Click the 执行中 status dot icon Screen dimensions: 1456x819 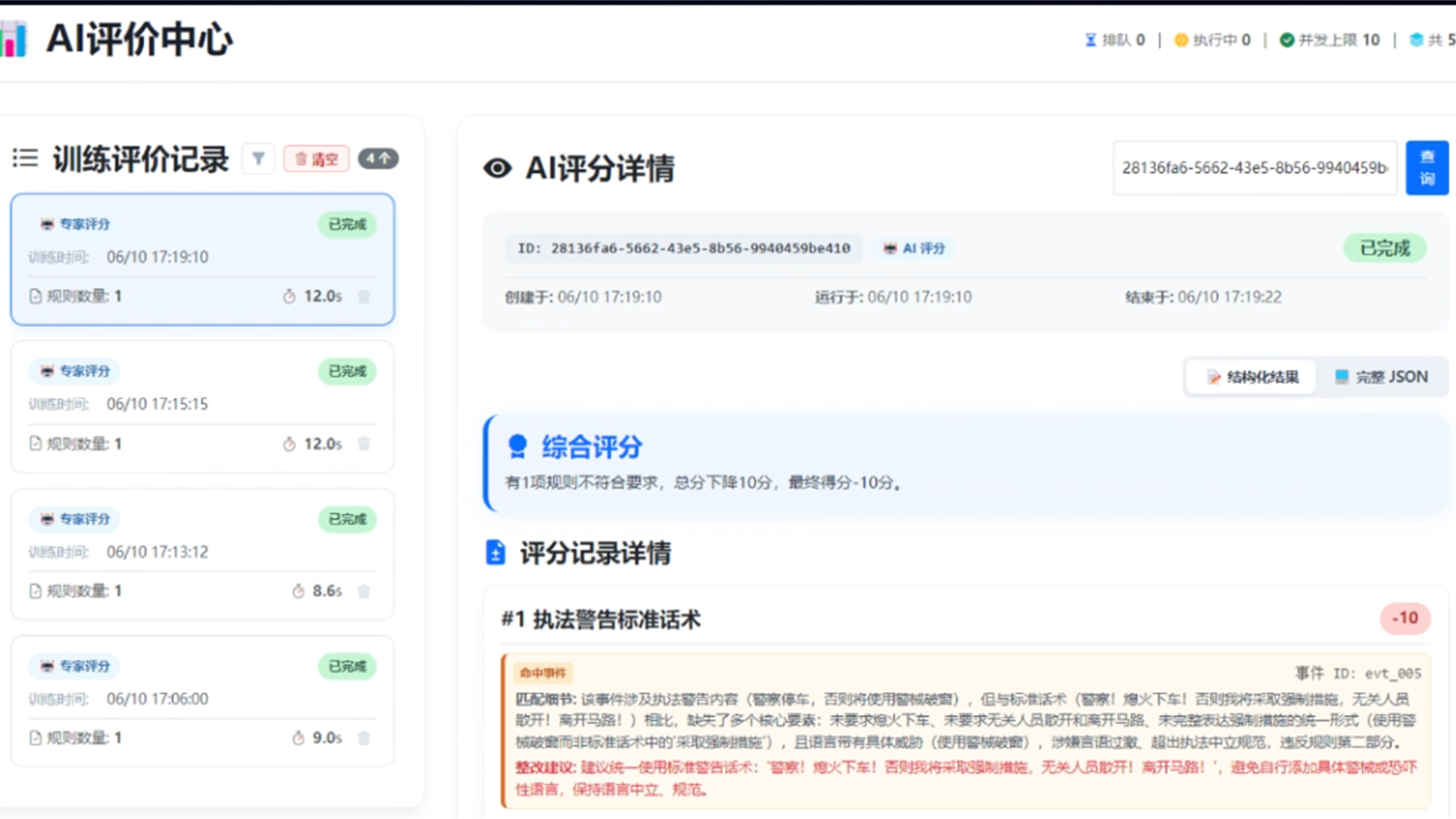tap(1181, 40)
